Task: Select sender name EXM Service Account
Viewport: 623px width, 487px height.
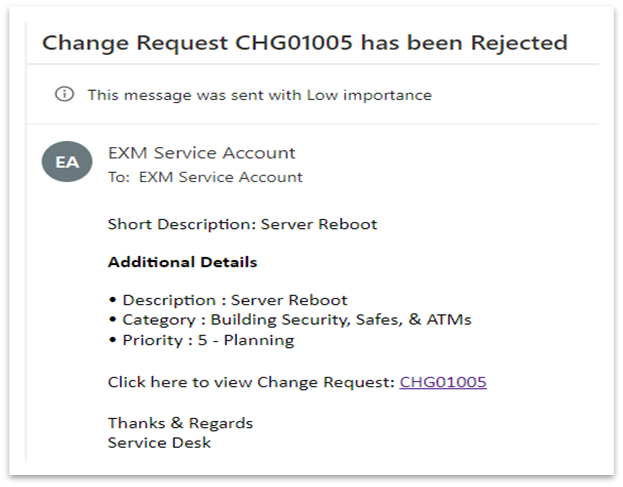Action: pos(201,153)
